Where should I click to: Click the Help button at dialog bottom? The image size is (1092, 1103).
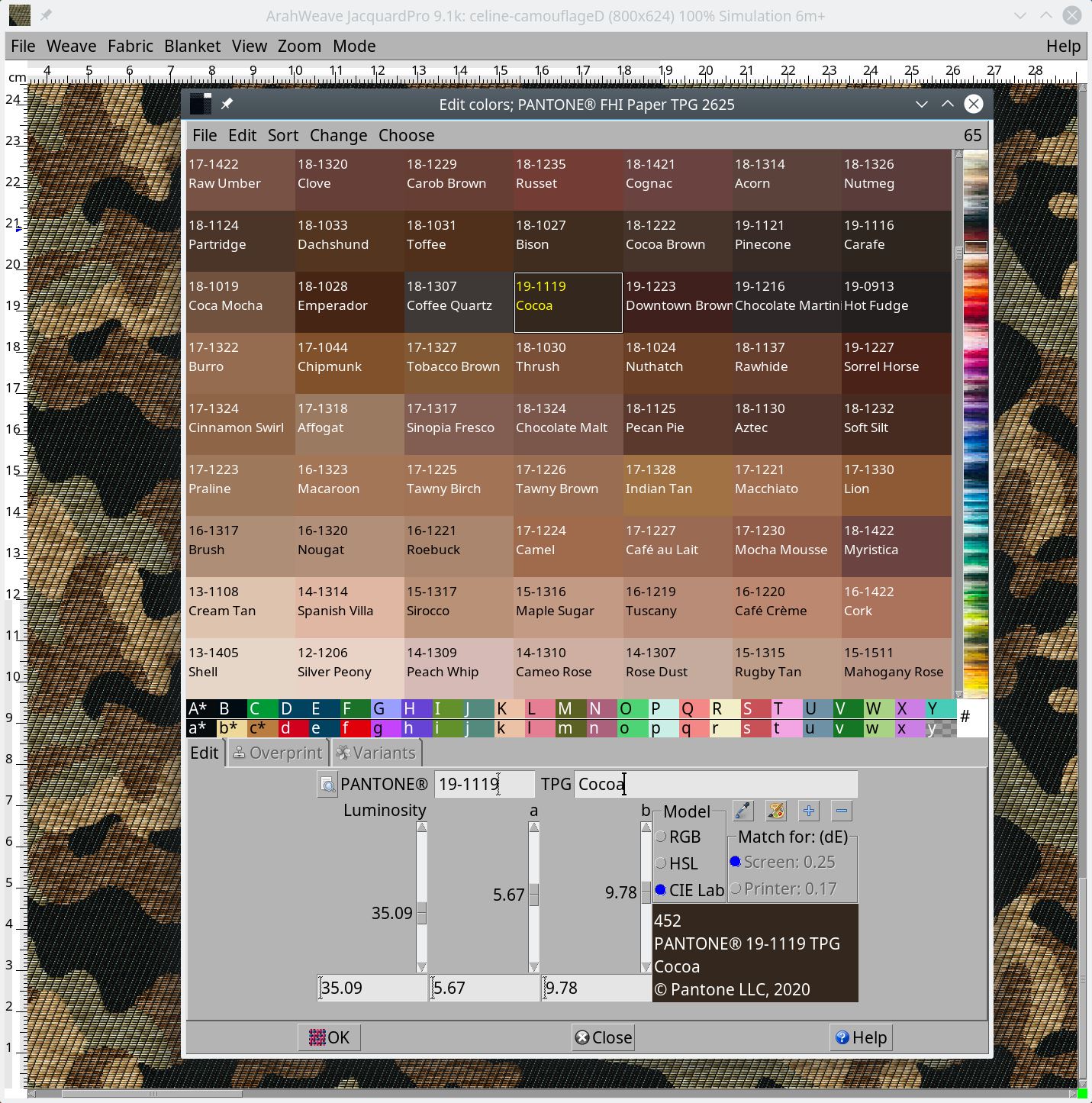coord(861,1037)
